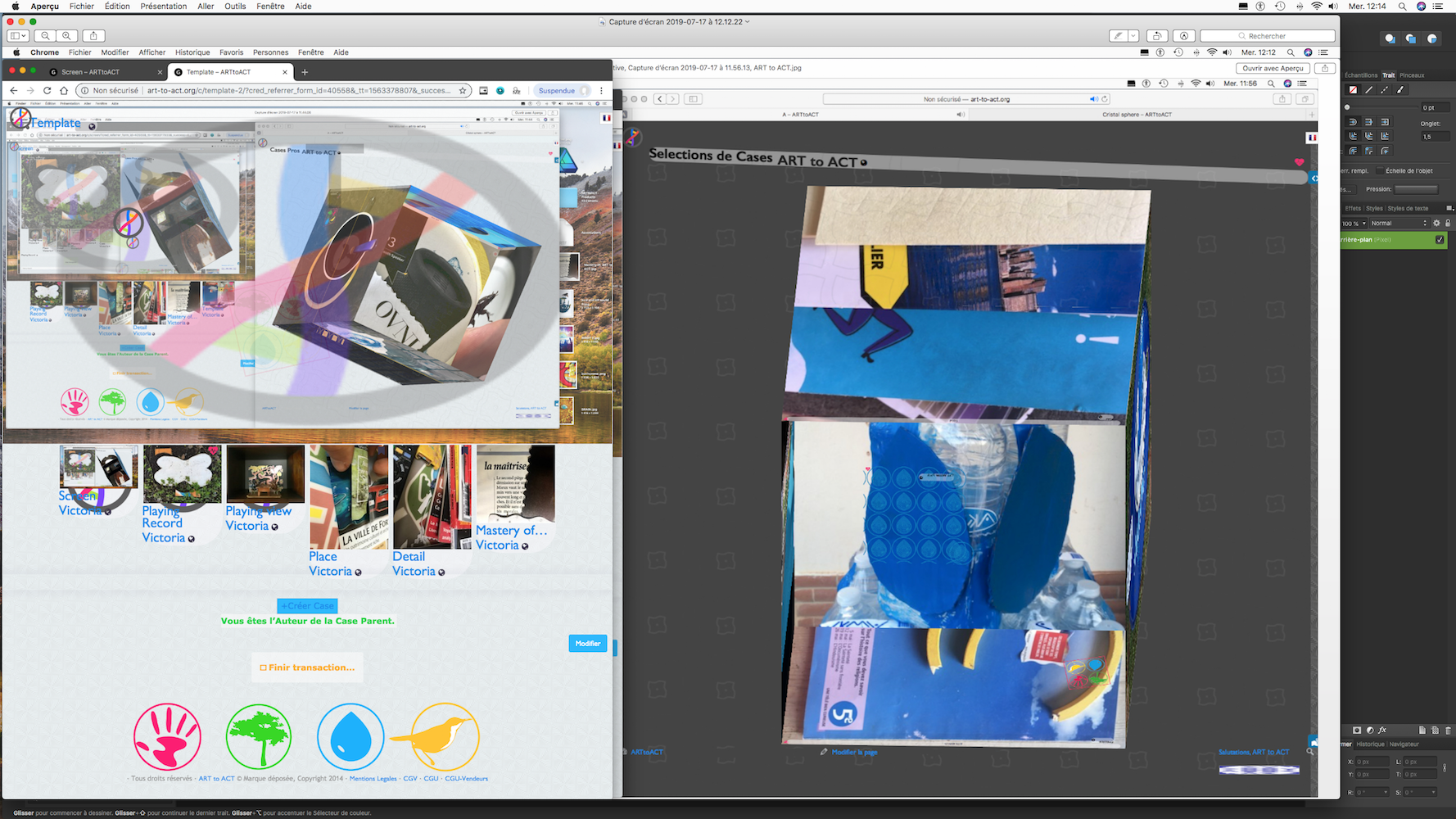Screen dimensions: 1456x819
Task: Open the Édition menu
Action: click(117, 6)
